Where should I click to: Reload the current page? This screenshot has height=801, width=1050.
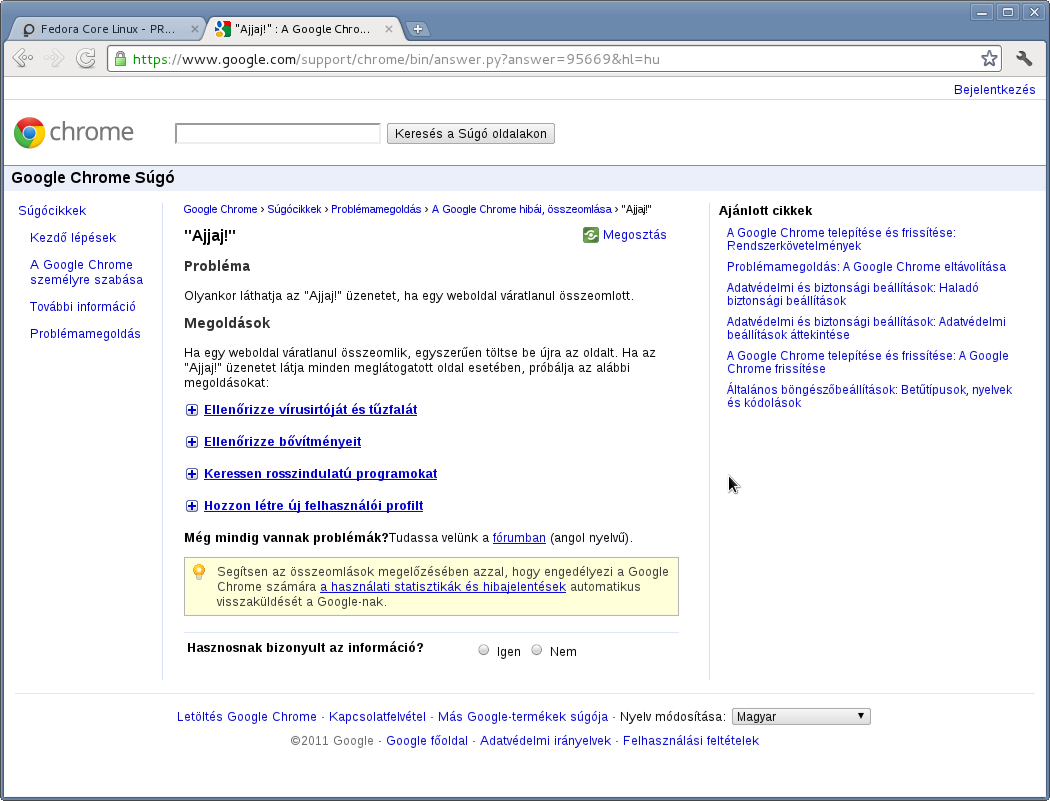(x=86, y=59)
